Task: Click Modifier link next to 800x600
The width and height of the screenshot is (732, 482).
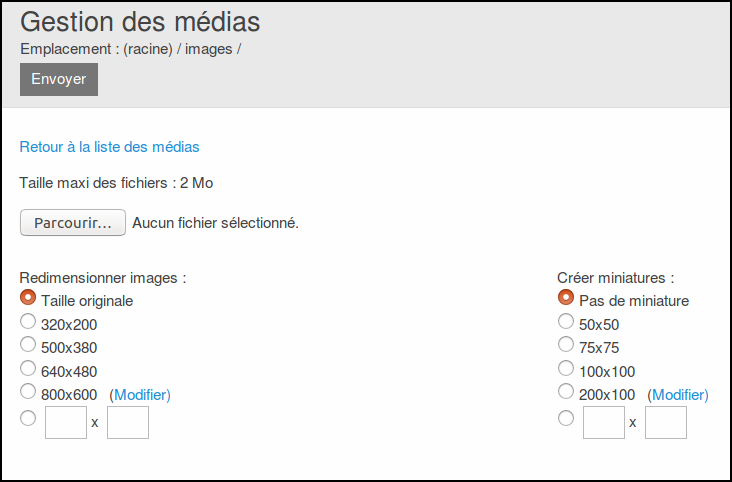Action: (x=140, y=395)
